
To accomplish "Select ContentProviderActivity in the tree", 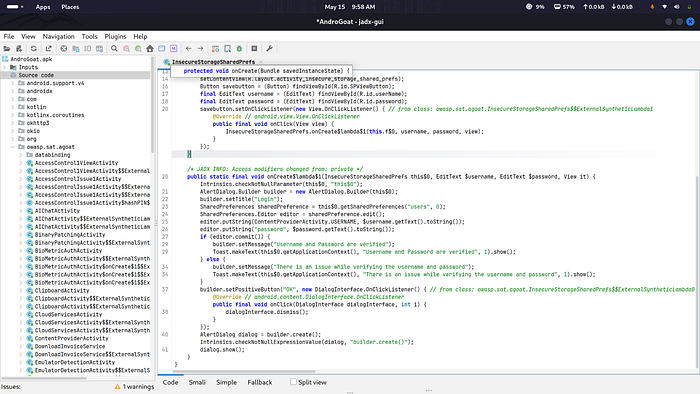I will pyautogui.click(x=71, y=338).
